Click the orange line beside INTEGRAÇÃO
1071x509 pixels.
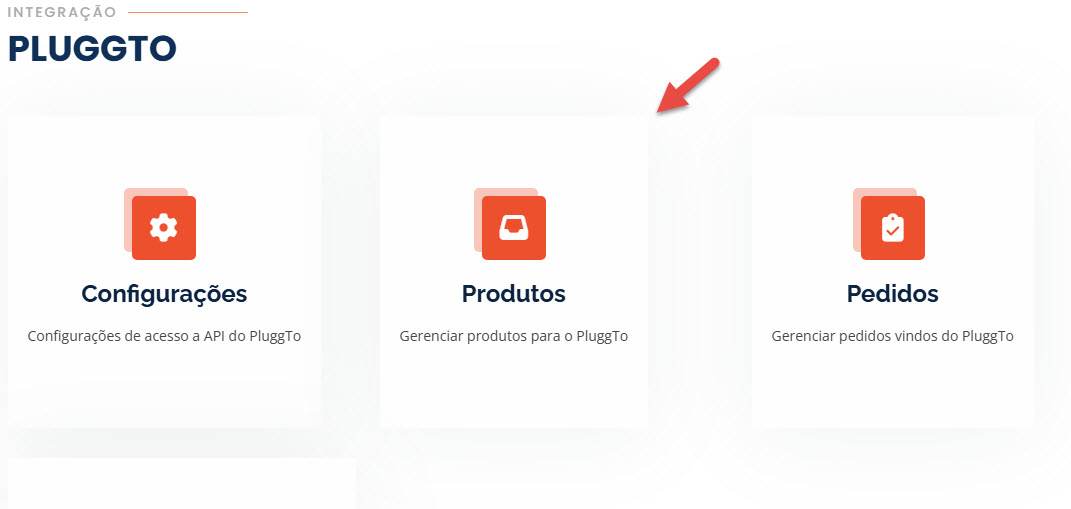click(188, 12)
